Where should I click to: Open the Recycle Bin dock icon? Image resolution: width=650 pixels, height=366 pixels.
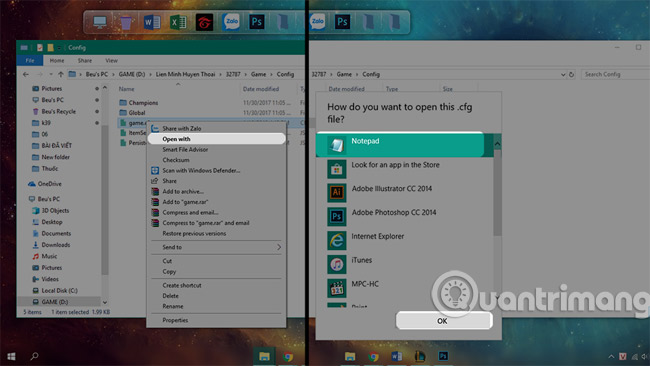[126, 22]
